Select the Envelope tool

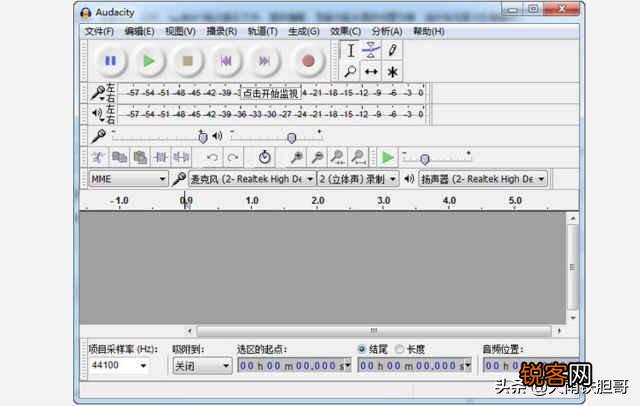[371, 51]
